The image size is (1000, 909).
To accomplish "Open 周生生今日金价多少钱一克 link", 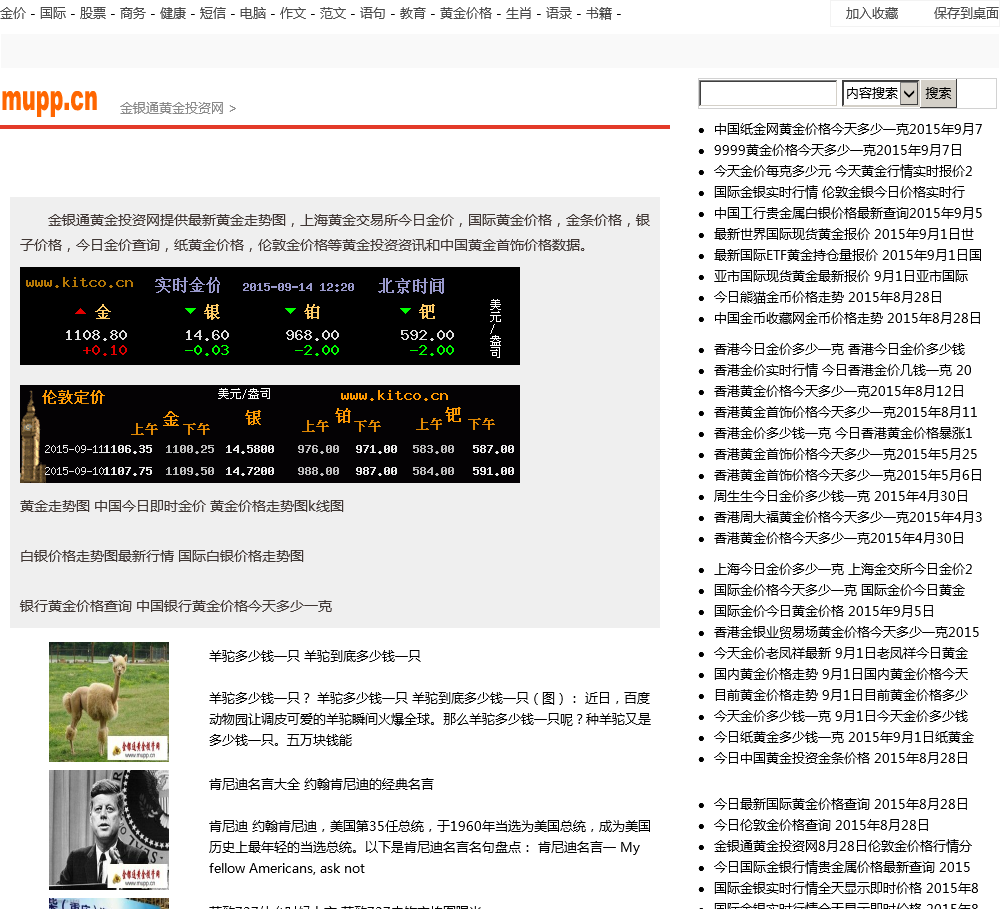I will (x=841, y=496).
